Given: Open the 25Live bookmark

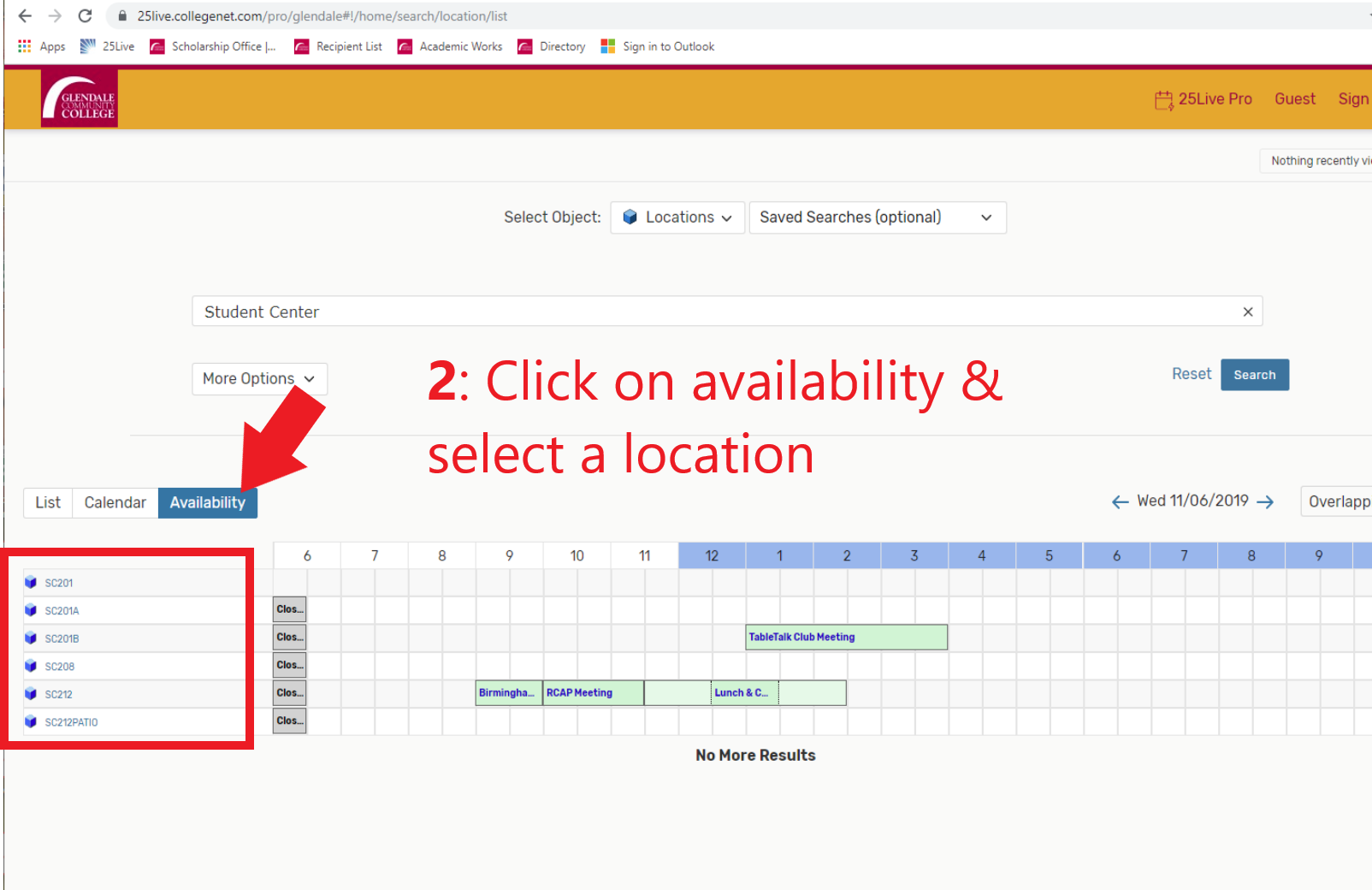Looking at the screenshot, I should pyautogui.click(x=108, y=46).
